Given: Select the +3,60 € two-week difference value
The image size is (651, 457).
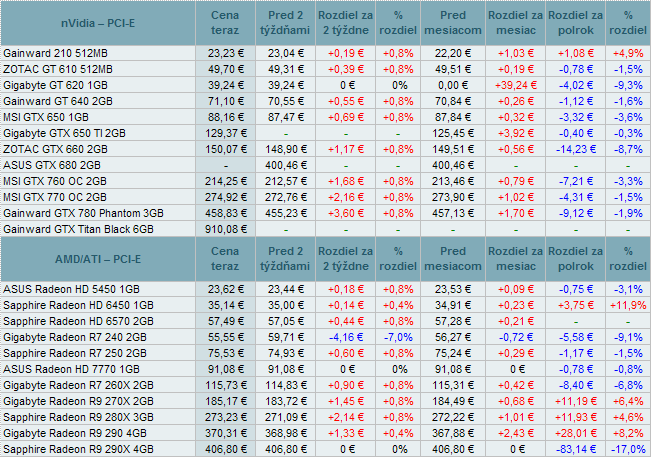Looking at the screenshot, I should 346,213.
